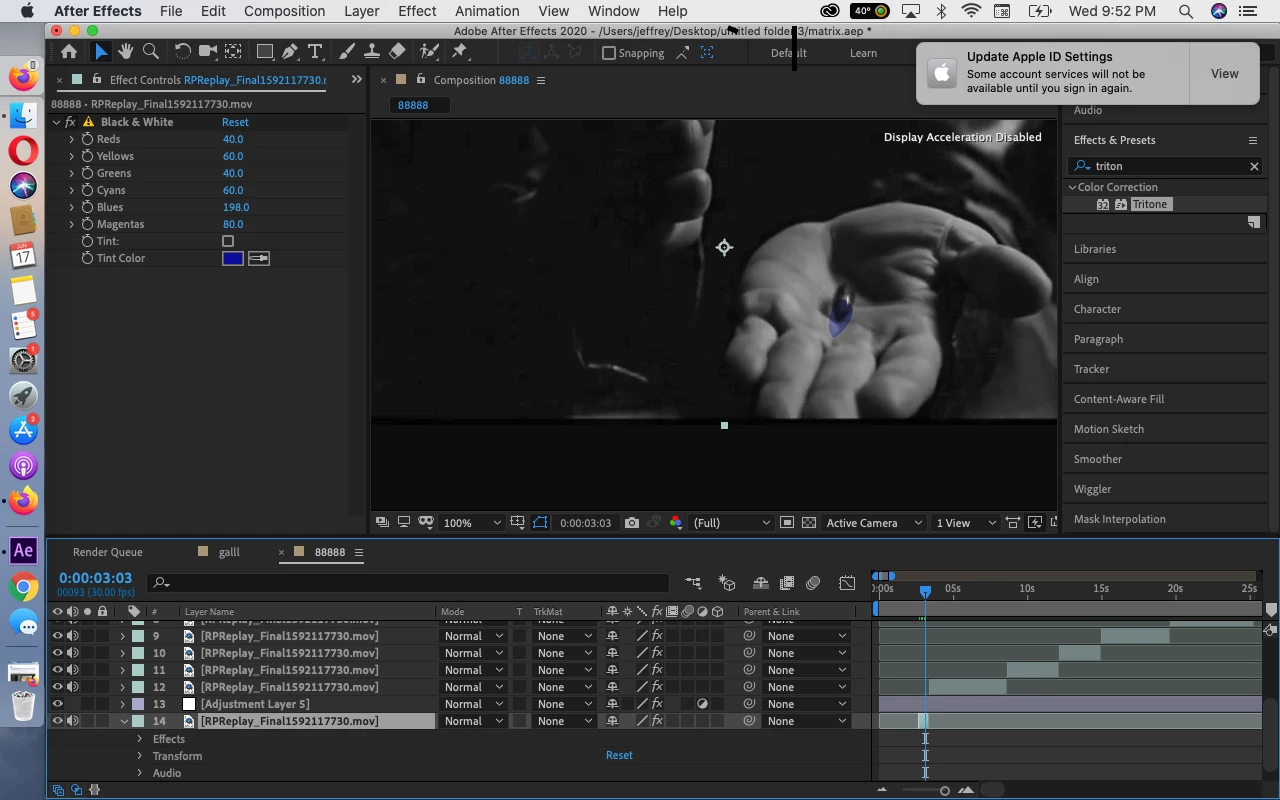Open the show channel color management icon

(676, 523)
